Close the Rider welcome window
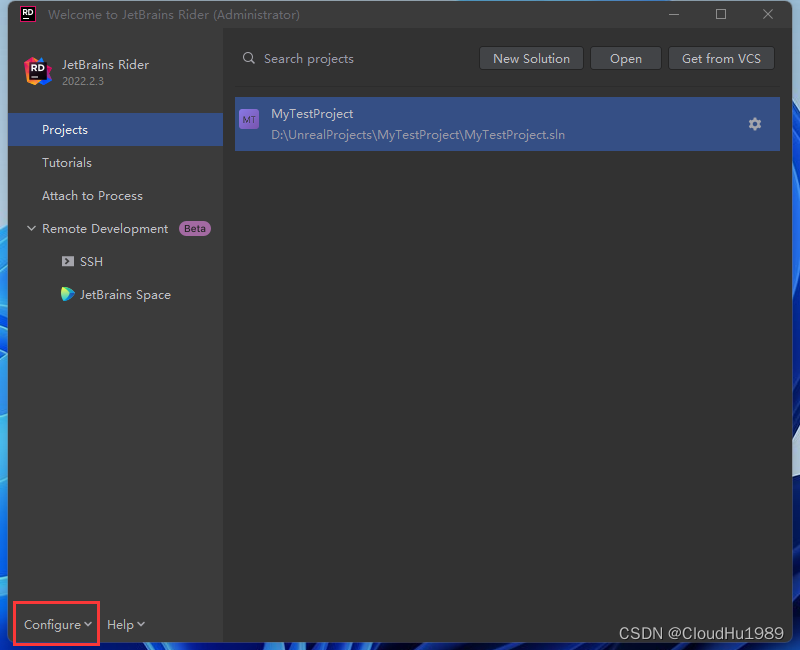This screenshot has width=800, height=650. [768, 14]
